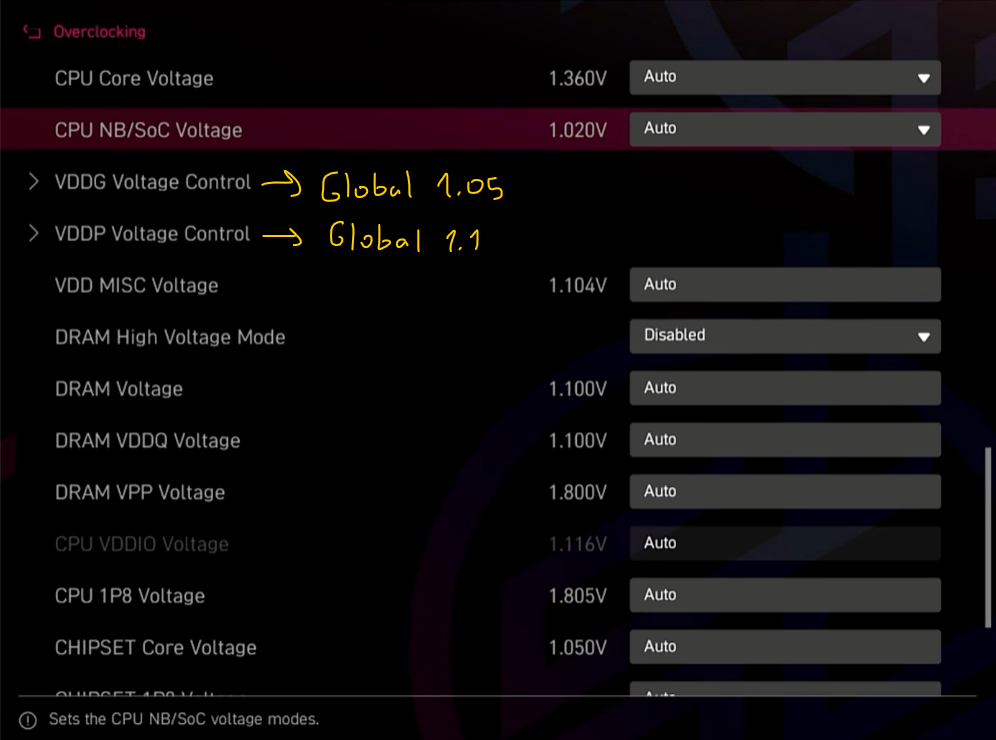
Task: Select the CPU 1P8 Voltage label
Action: pos(130,596)
